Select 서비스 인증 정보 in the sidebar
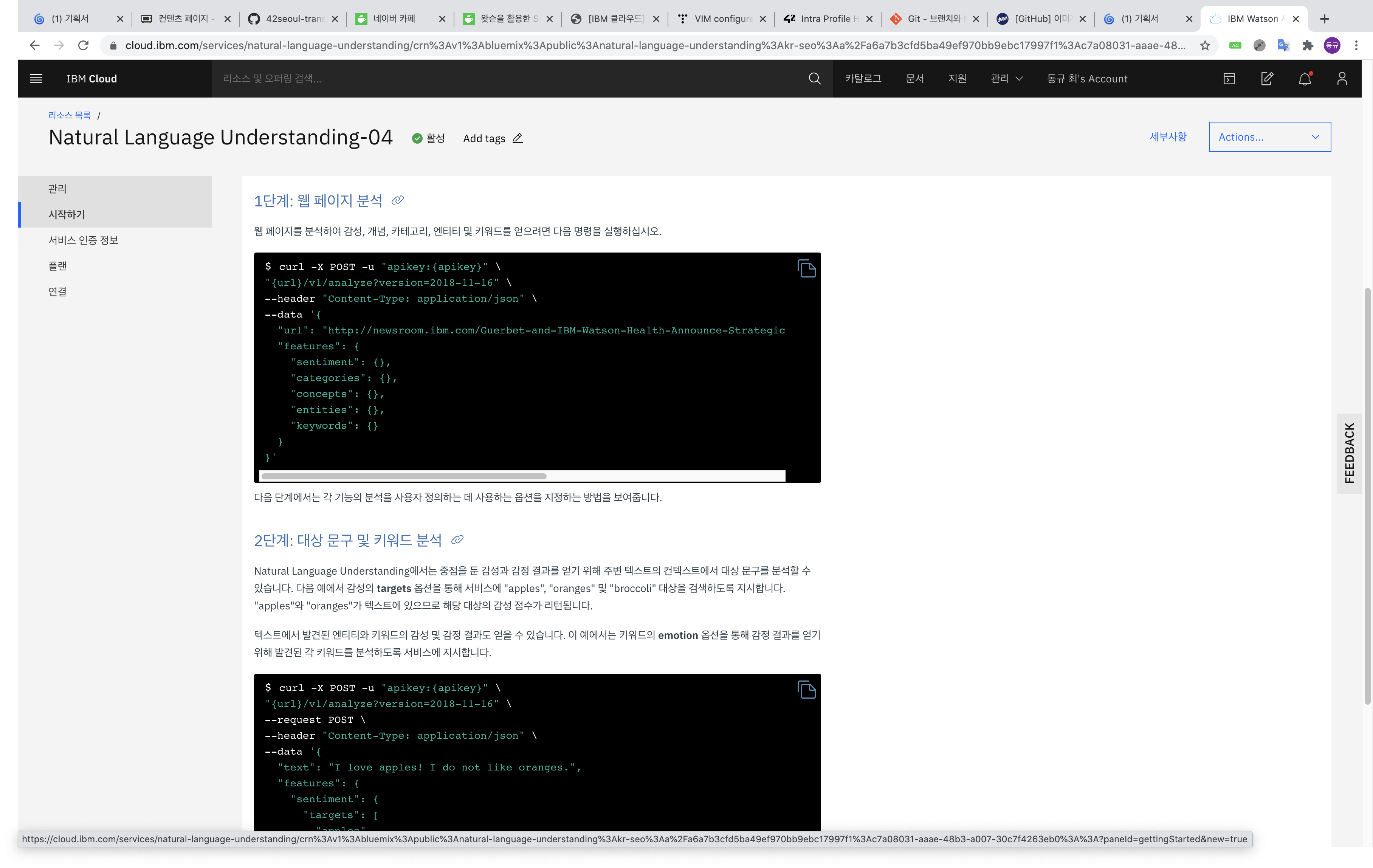 tap(83, 240)
